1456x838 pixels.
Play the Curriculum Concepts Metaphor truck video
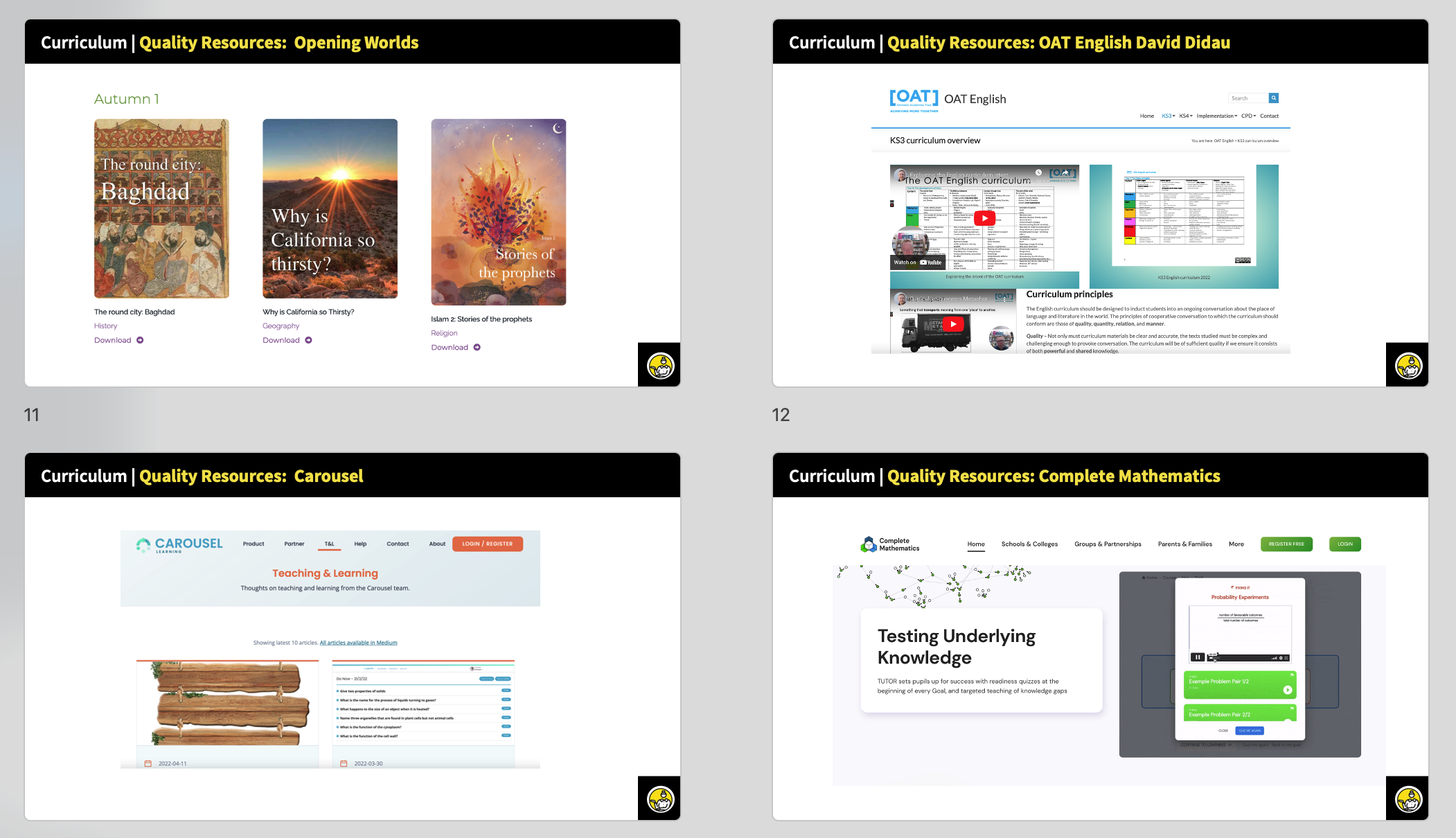[953, 324]
